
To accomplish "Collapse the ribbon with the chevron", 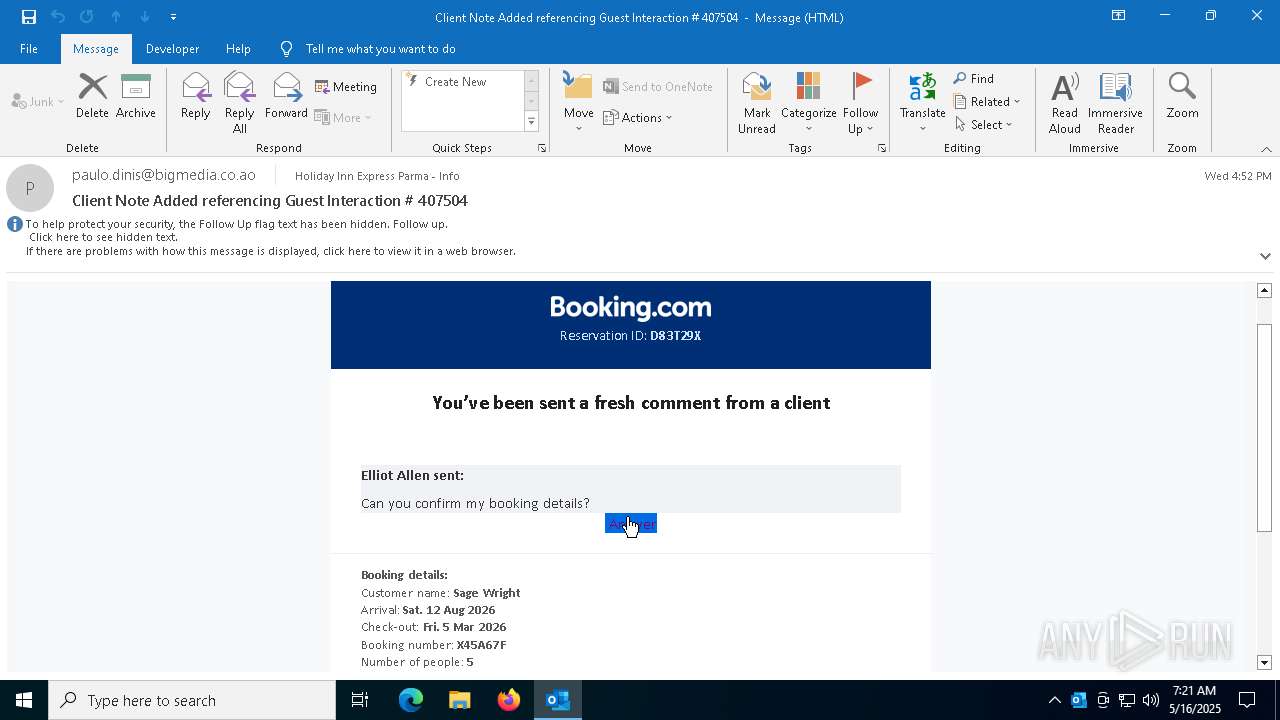I will [1266, 149].
